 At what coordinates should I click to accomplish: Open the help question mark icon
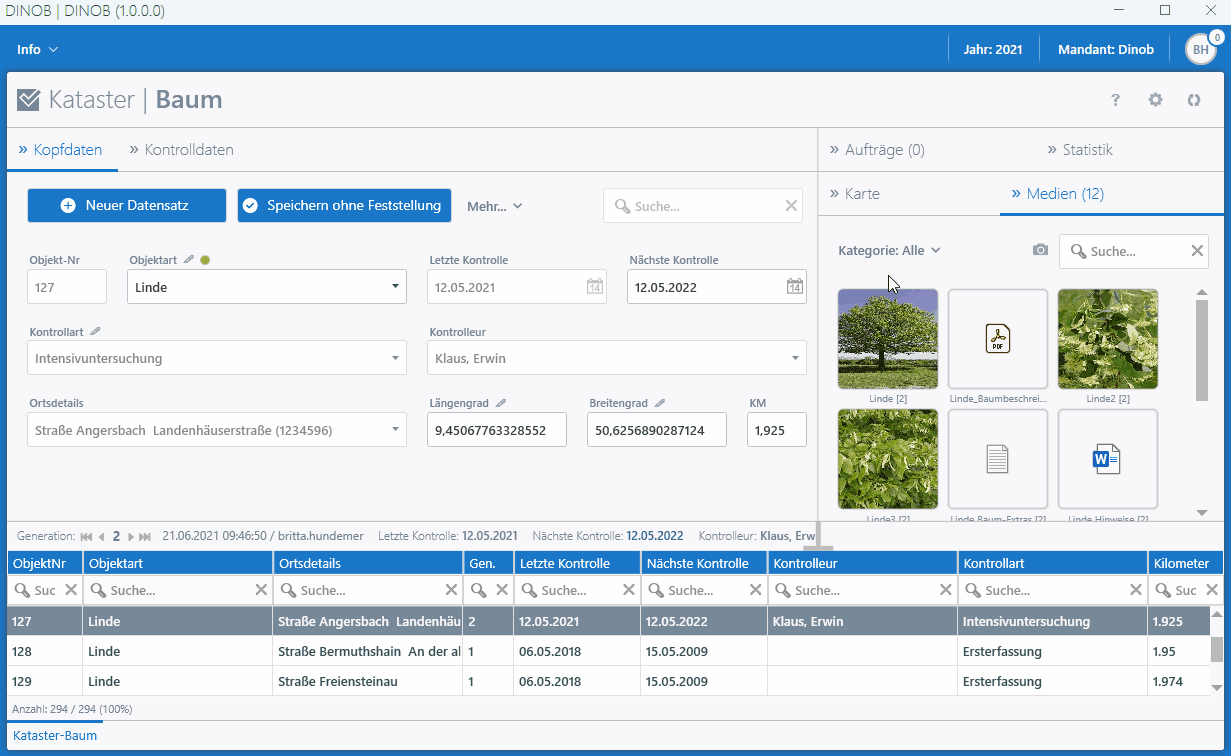[1116, 100]
